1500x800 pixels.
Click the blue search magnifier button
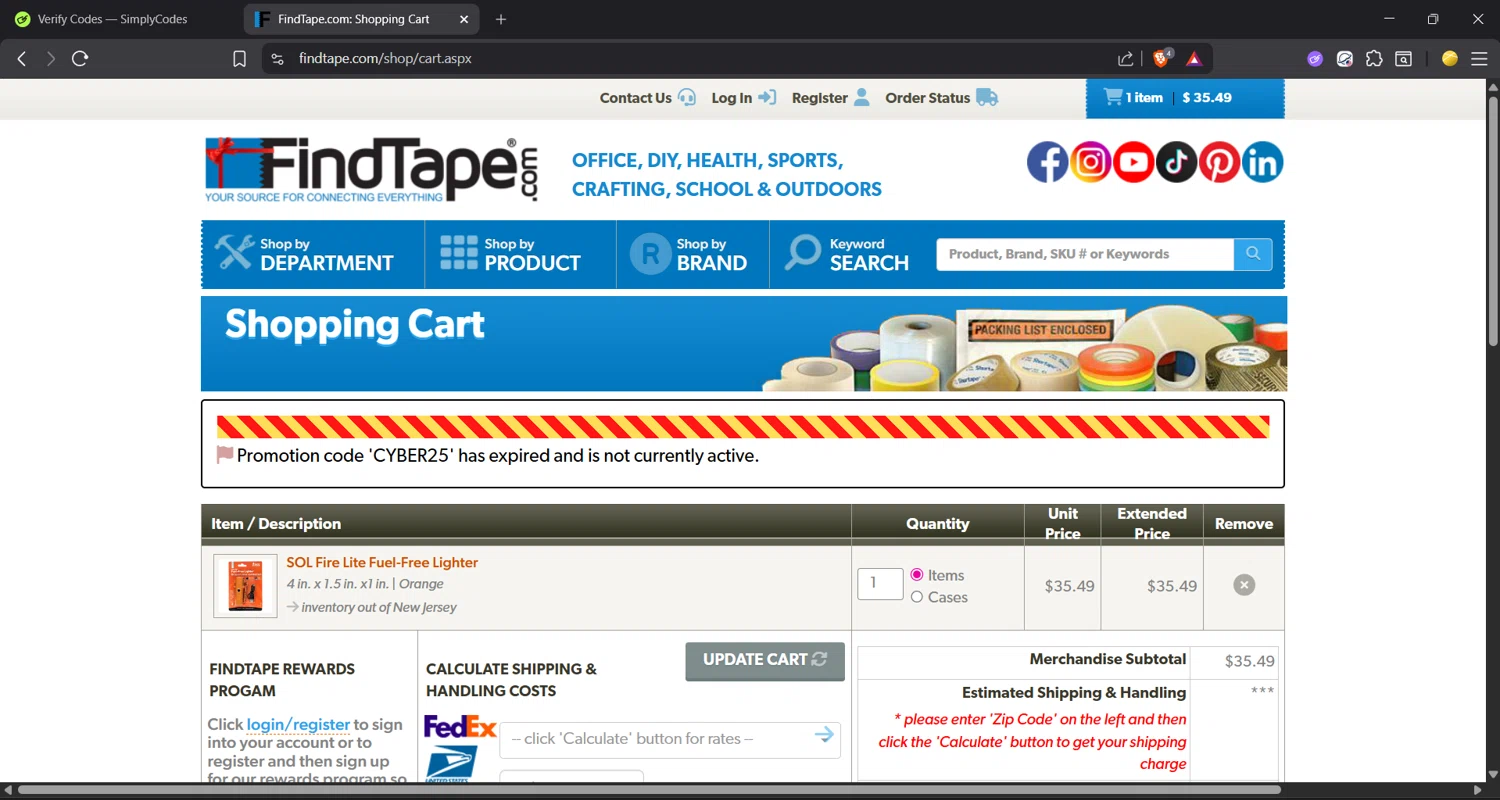click(1253, 254)
